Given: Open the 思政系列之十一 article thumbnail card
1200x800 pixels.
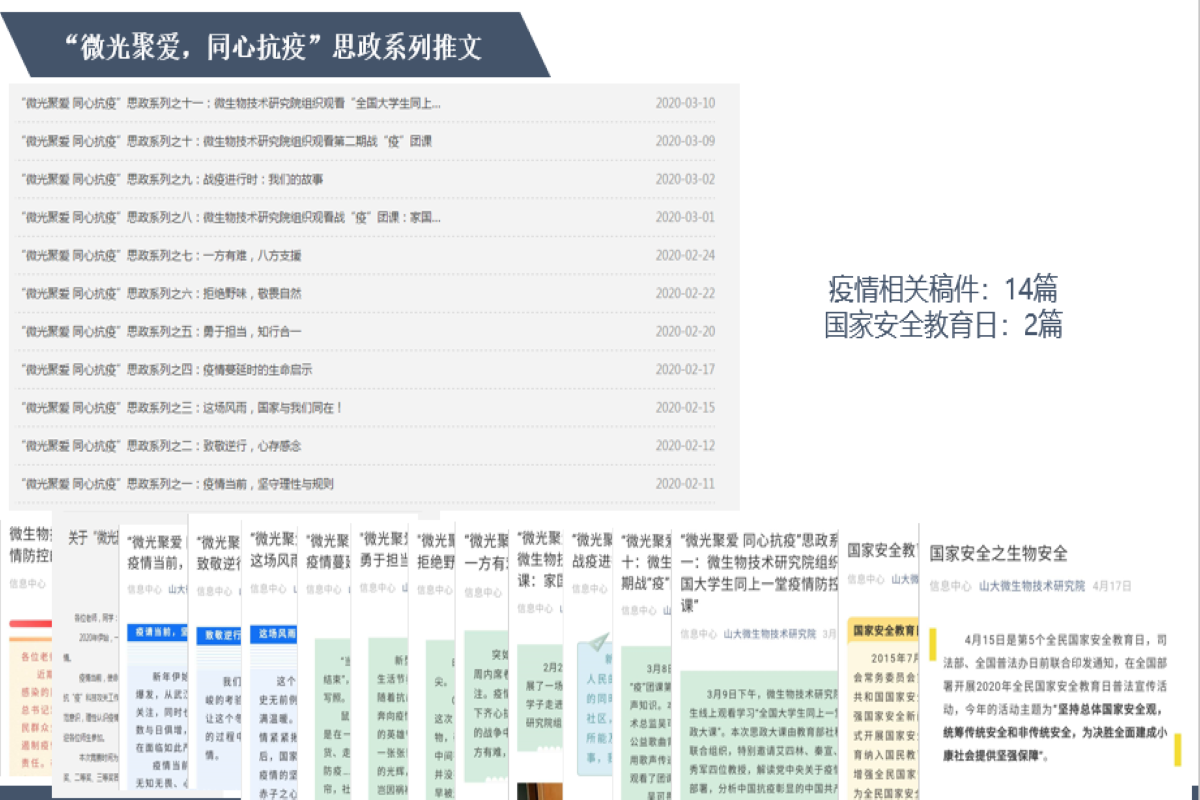Looking at the screenshot, I should [x=756, y=660].
